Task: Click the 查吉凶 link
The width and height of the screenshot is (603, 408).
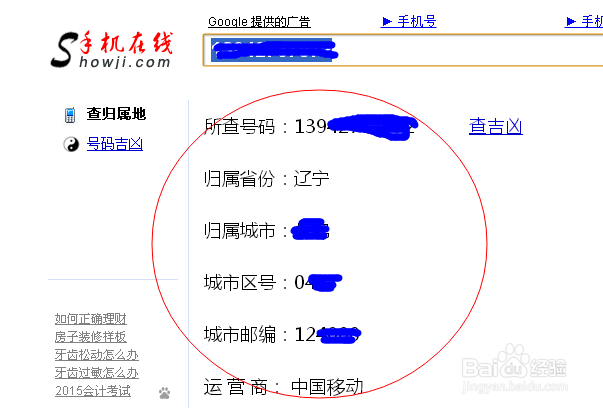Action: (x=496, y=127)
